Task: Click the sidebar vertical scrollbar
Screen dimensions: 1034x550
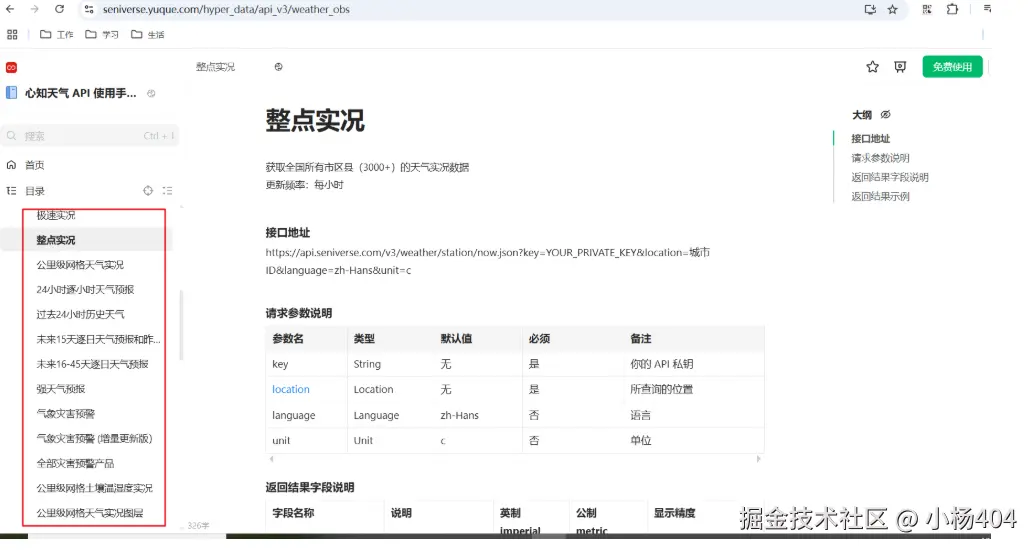Action: (x=181, y=325)
